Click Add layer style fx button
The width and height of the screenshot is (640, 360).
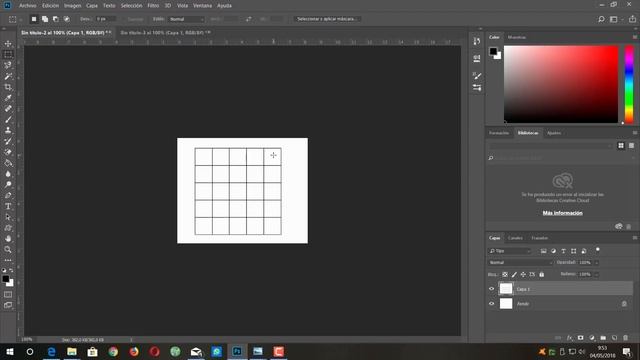point(570,338)
